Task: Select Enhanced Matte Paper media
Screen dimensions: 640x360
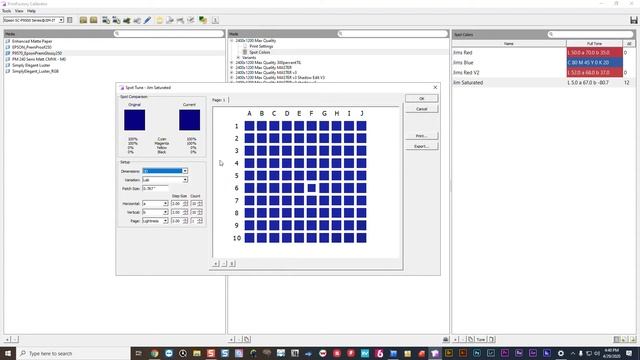Action: point(32,41)
